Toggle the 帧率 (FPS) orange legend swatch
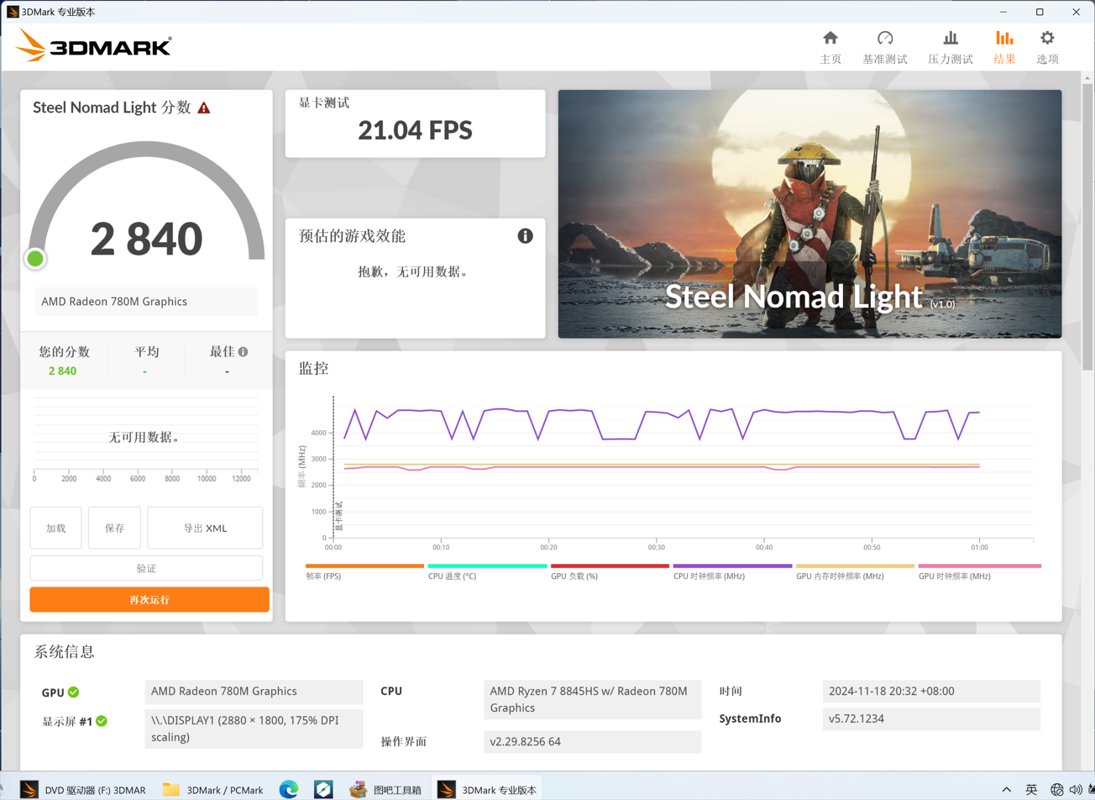This screenshot has height=800, width=1095. point(365,566)
